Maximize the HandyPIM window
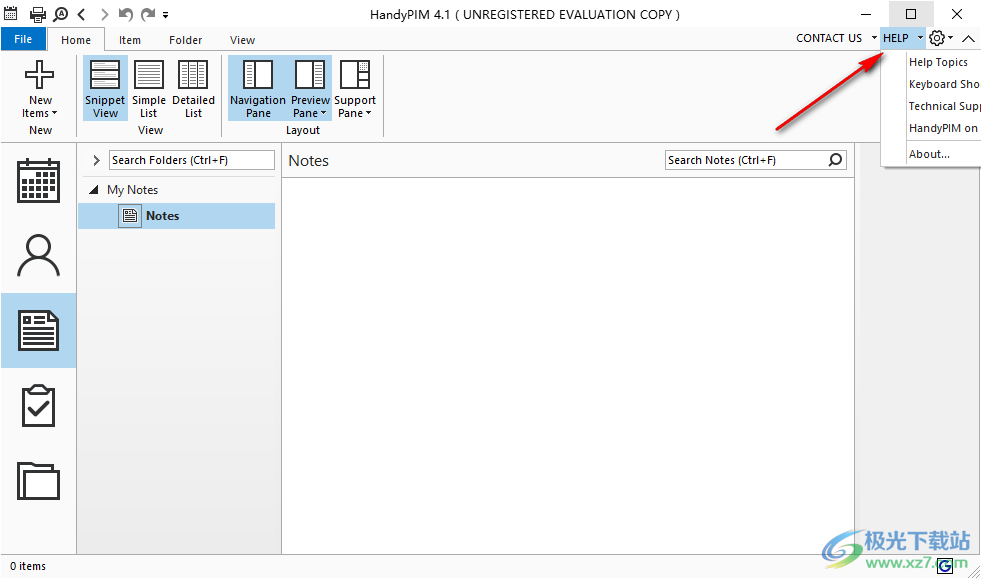Image resolution: width=981 pixels, height=579 pixels. pyautogui.click(x=911, y=14)
